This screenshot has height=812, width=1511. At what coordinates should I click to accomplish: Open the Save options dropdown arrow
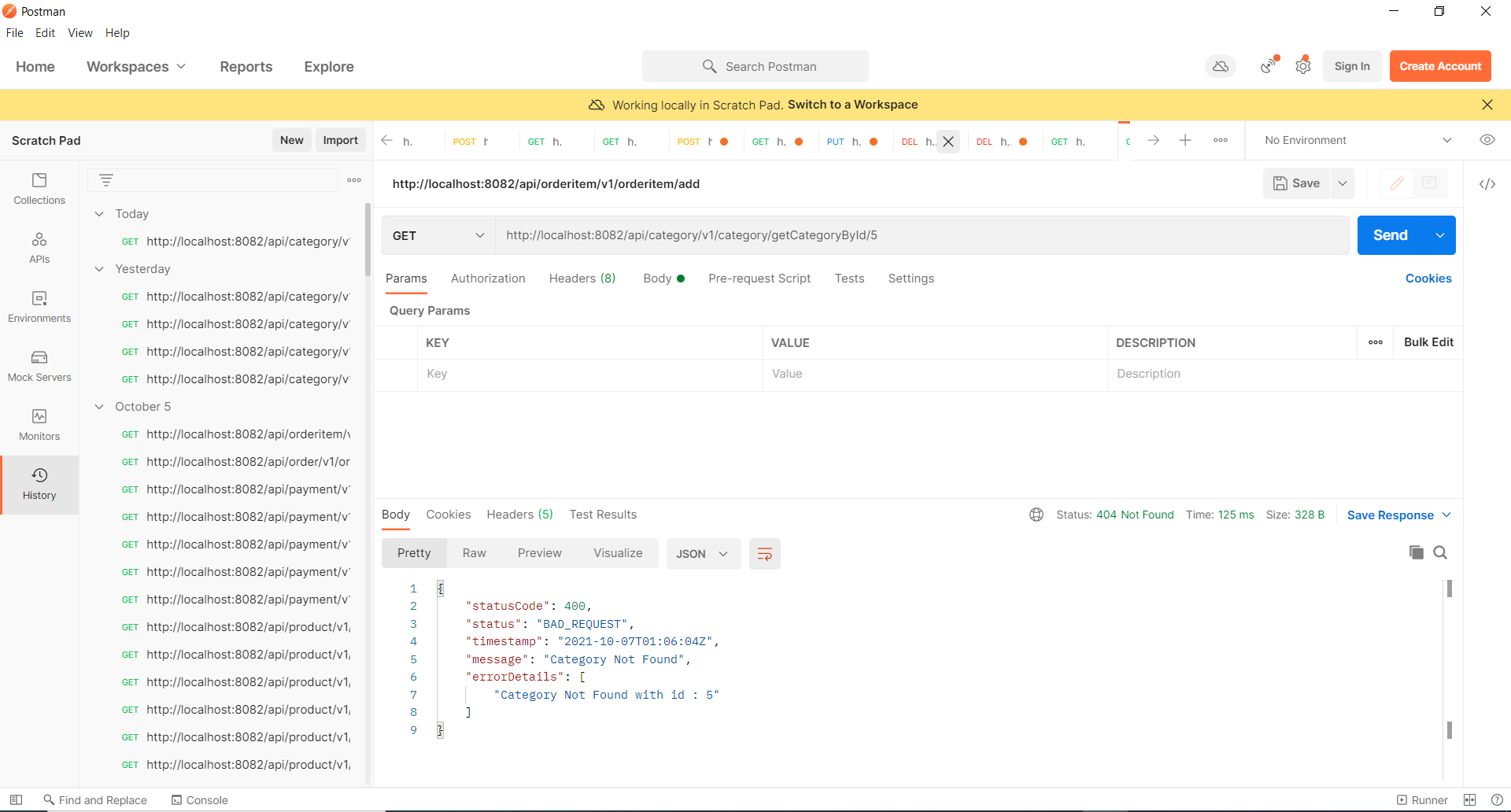click(1343, 183)
